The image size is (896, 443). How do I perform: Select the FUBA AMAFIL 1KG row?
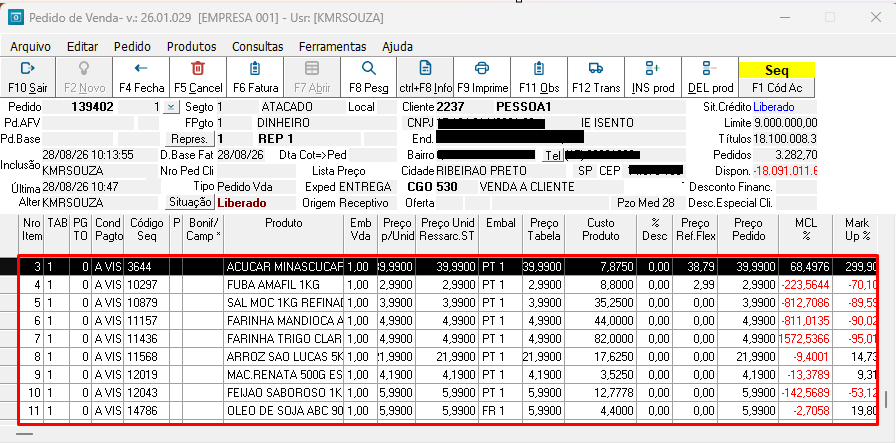(x=448, y=285)
